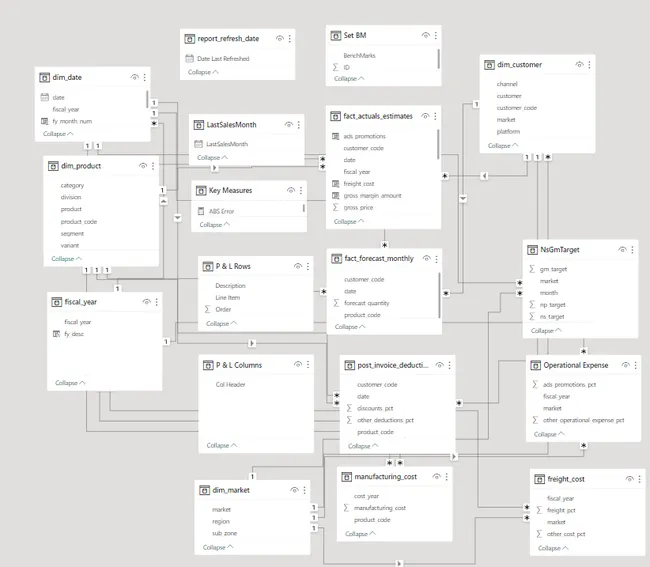
Task: Collapse the freight_cost table card
Action: (553, 548)
